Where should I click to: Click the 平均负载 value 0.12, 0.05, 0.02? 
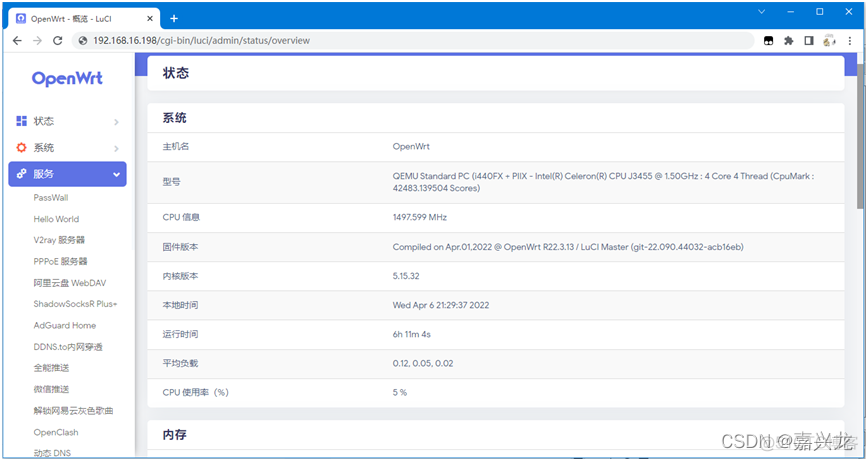click(x=422, y=364)
